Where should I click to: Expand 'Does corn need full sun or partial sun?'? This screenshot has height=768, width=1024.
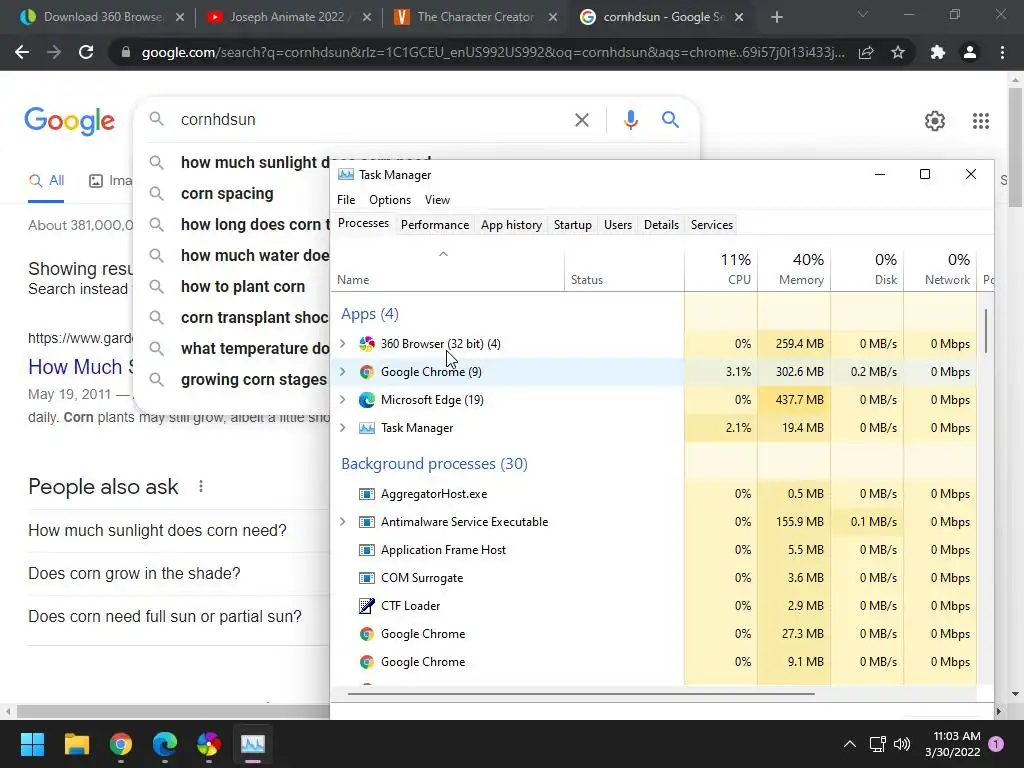point(178,616)
